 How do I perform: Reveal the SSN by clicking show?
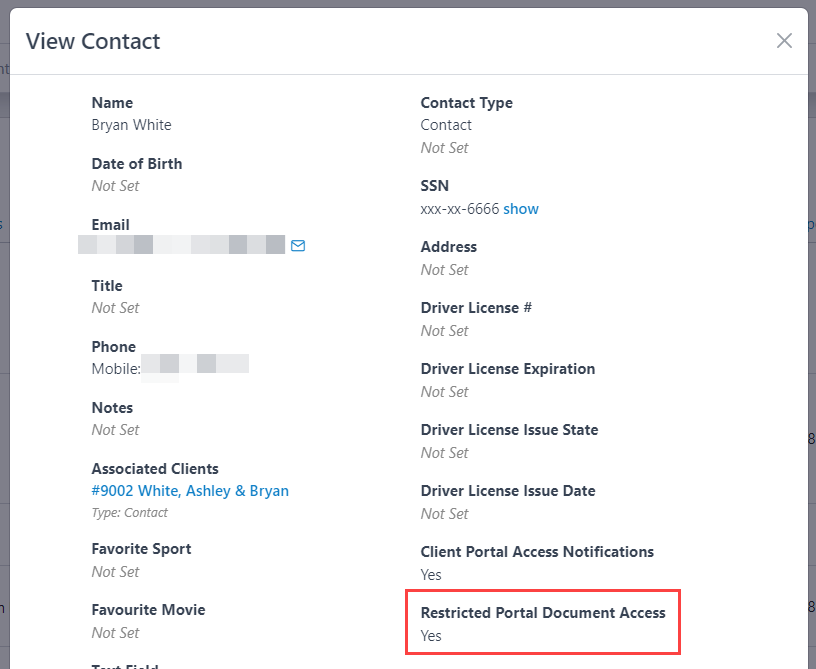(521, 209)
